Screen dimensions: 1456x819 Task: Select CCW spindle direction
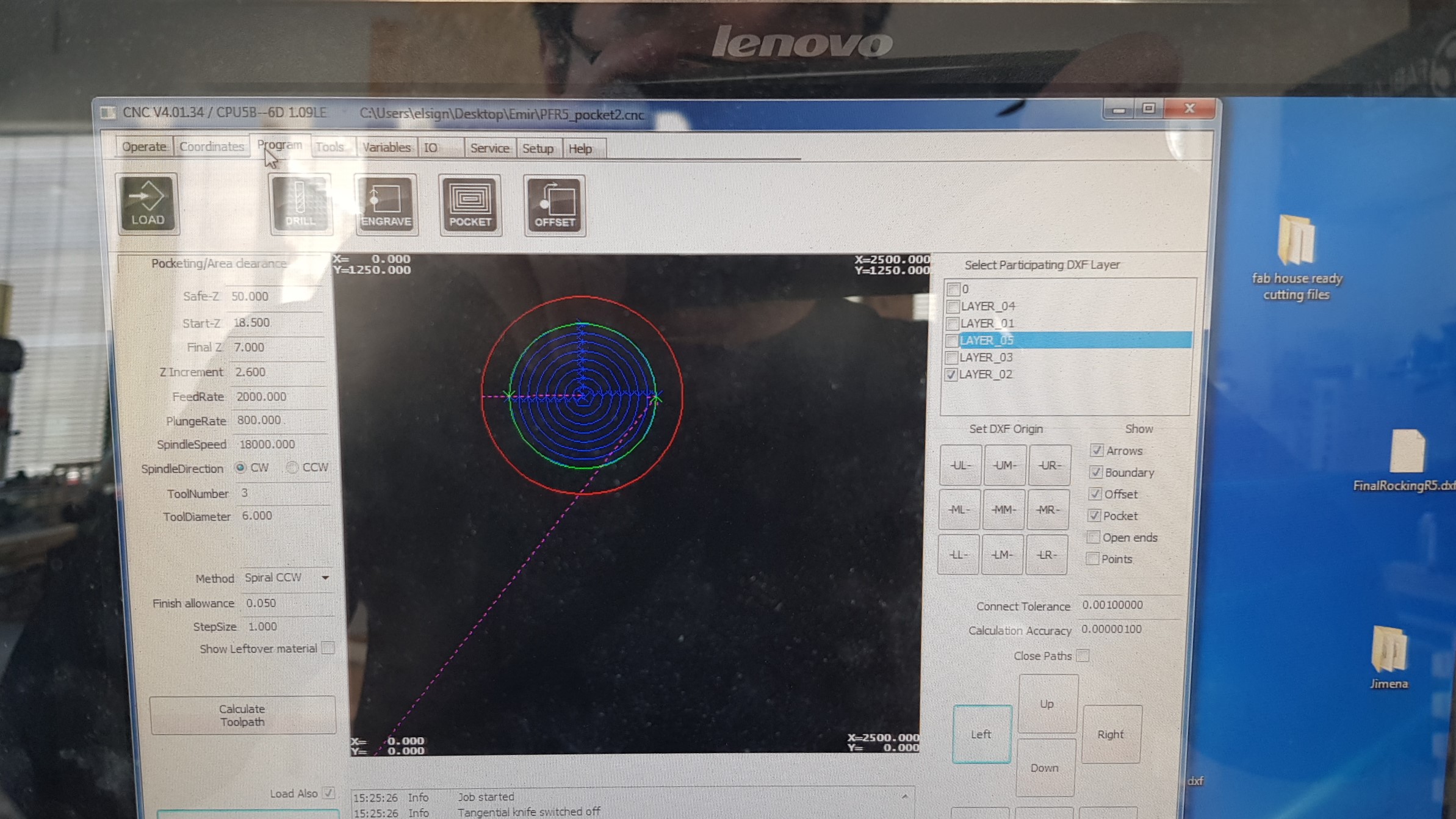[x=292, y=467]
